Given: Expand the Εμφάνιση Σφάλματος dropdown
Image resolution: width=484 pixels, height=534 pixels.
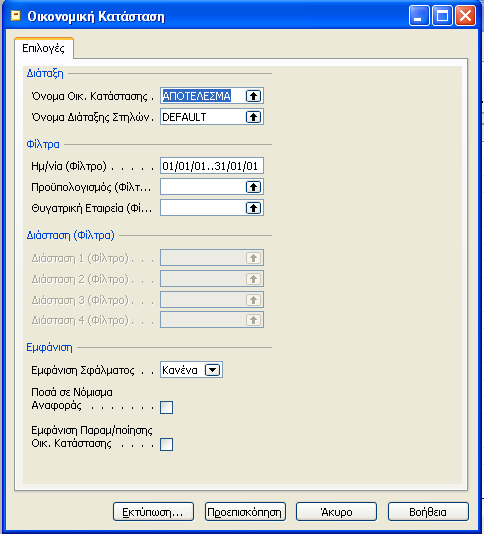Looking at the screenshot, I should [213, 370].
